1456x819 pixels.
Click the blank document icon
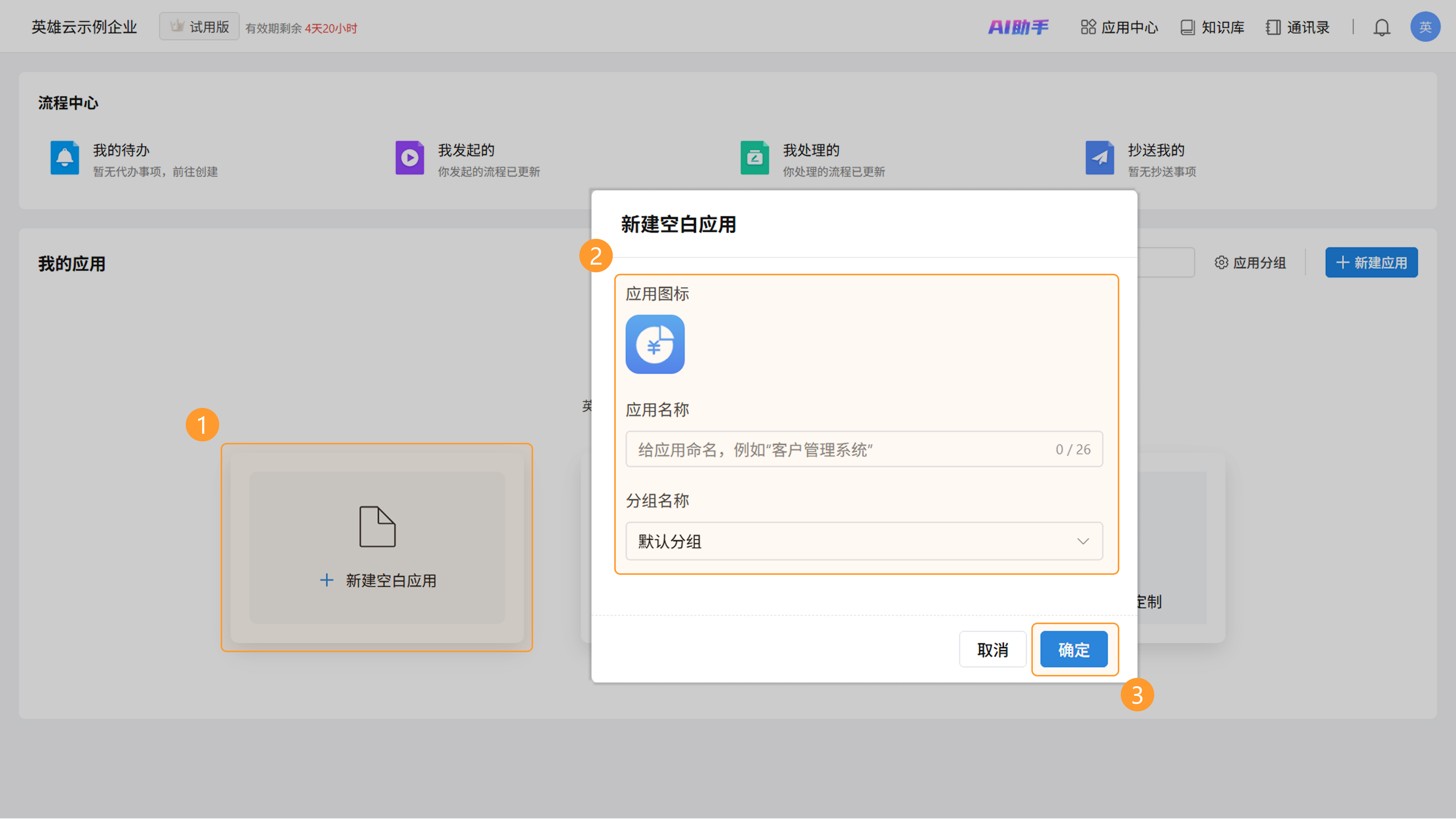377,526
